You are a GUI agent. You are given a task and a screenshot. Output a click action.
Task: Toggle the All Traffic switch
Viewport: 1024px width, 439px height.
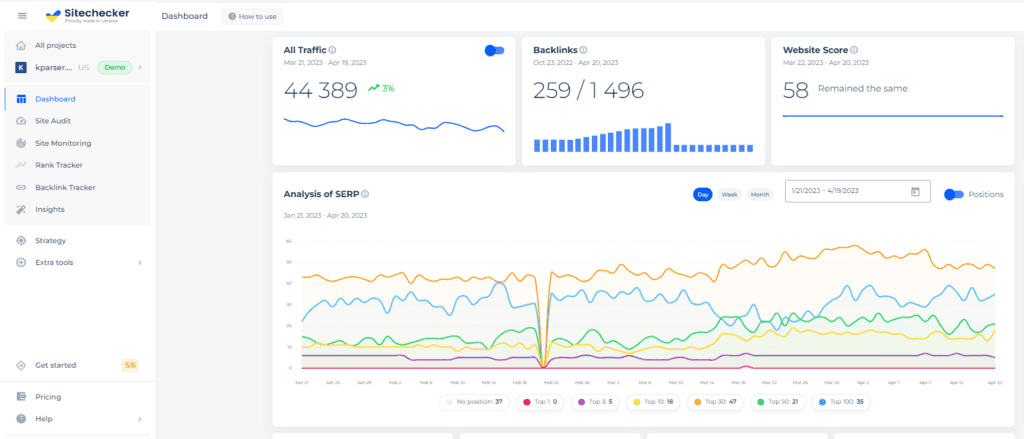coord(494,50)
